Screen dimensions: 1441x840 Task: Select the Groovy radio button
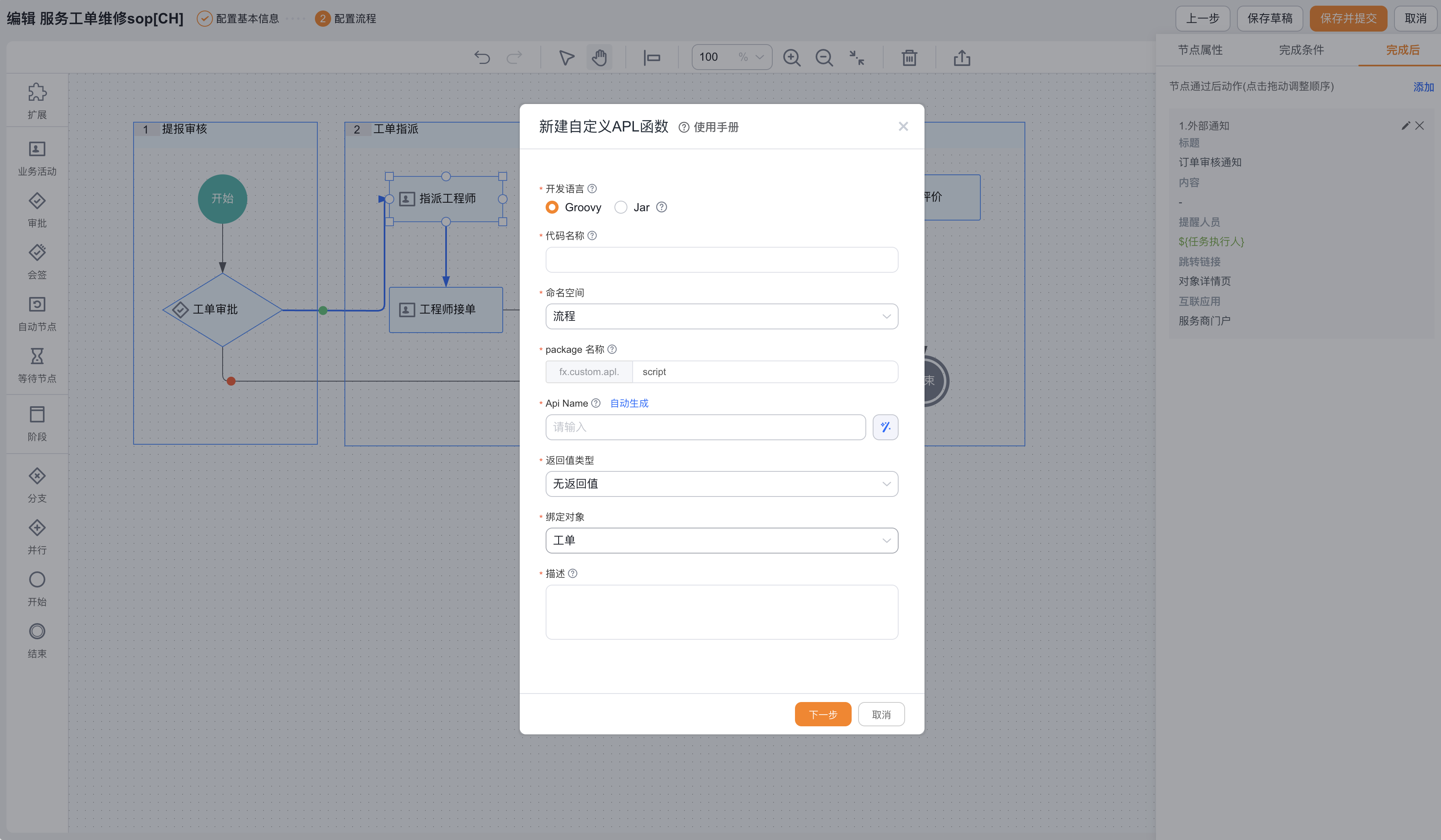click(x=552, y=207)
